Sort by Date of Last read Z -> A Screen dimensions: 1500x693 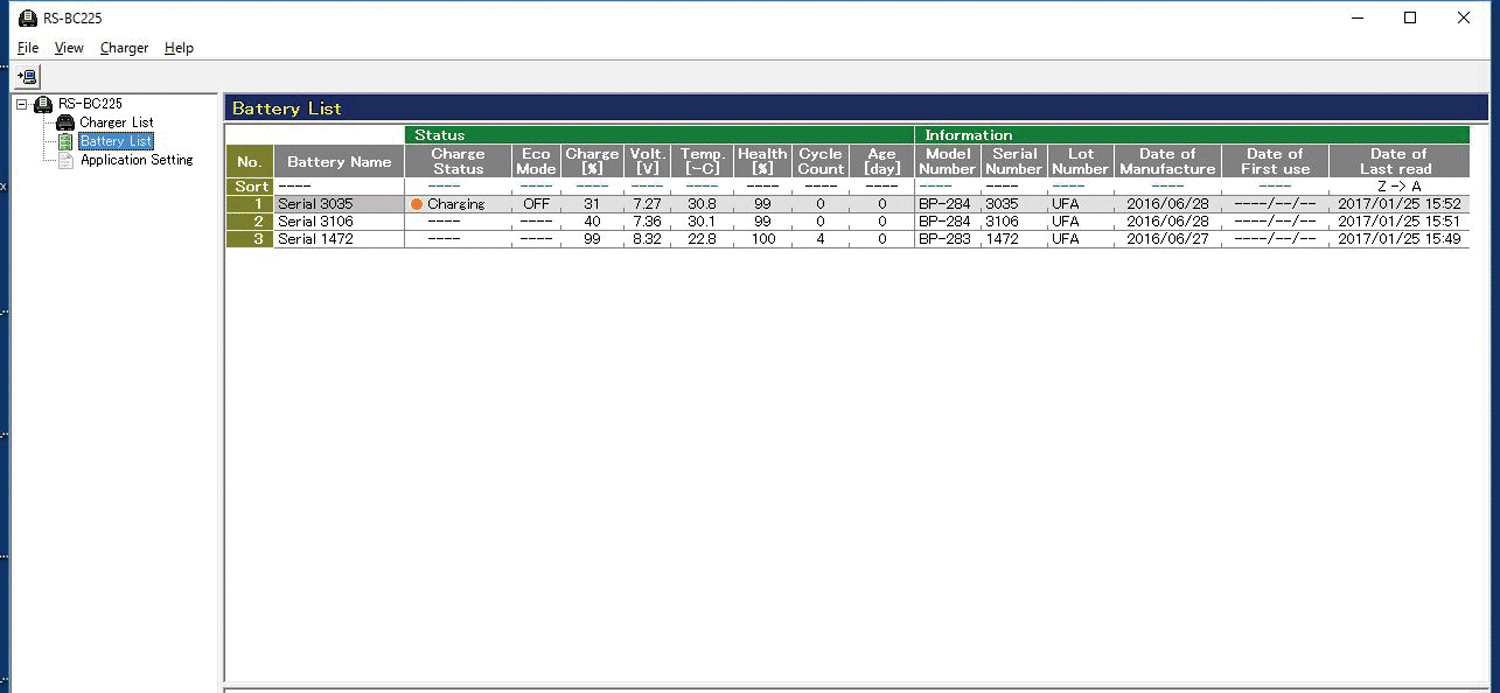pyautogui.click(x=1398, y=186)
